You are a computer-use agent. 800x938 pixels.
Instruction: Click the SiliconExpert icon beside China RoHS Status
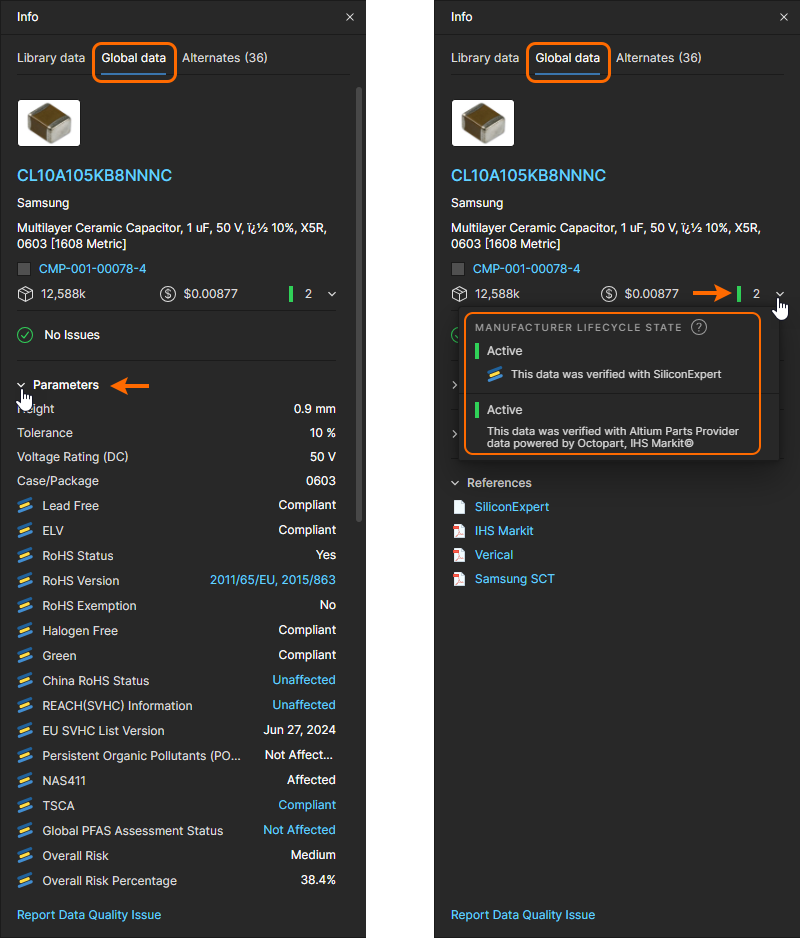(x=25, y=681)
